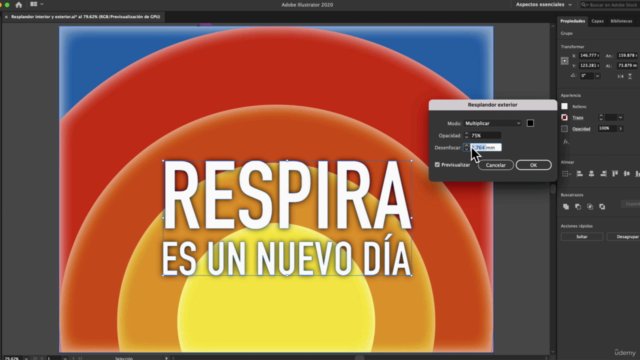Click the green macOS window button
Image resolution: width=640 pixels, height=360 pixels.
pyautogui.click(x=7, y=5)
